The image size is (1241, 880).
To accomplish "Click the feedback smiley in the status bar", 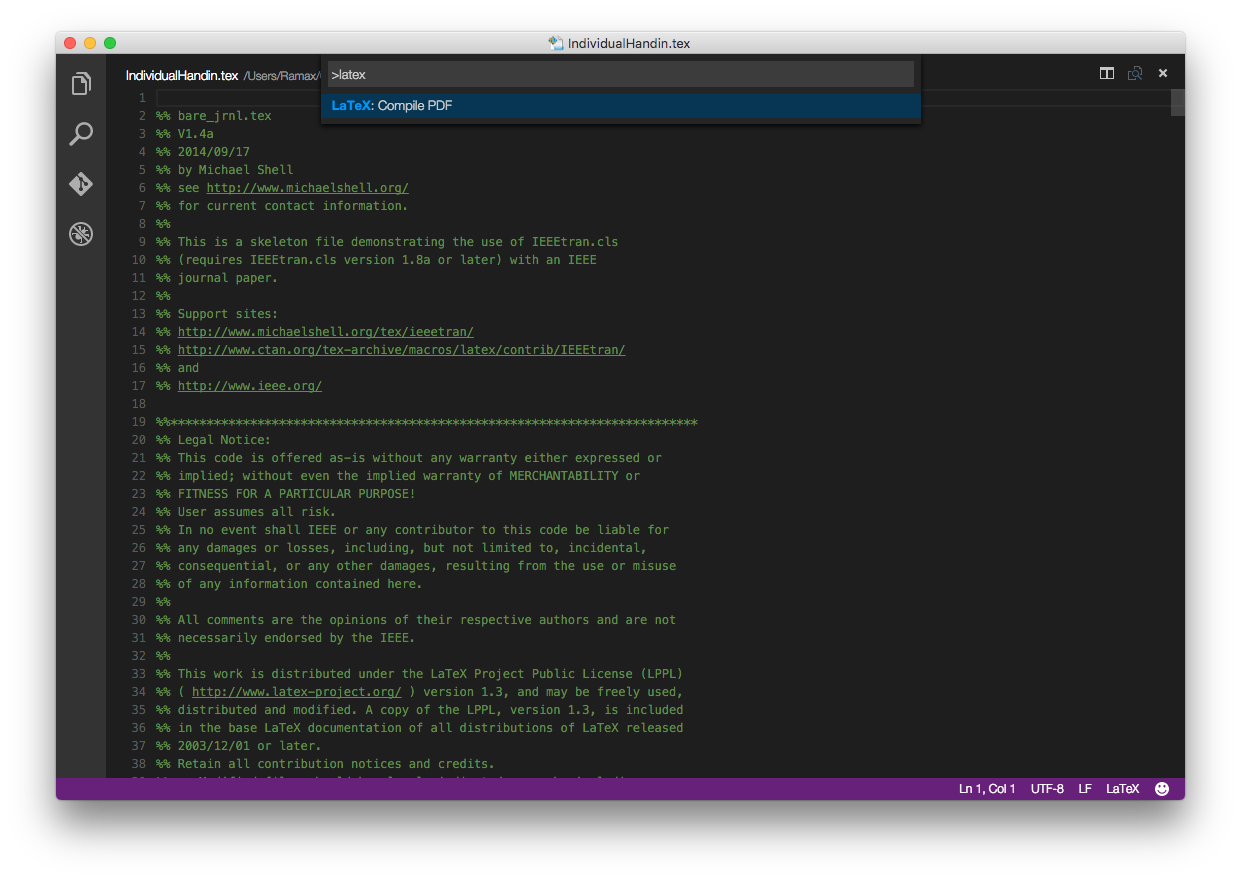I will tap(1161, 788).
